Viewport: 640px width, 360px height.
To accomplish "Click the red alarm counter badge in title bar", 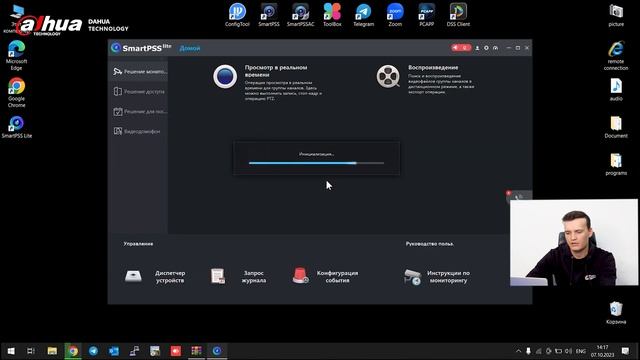I will 461,48.
